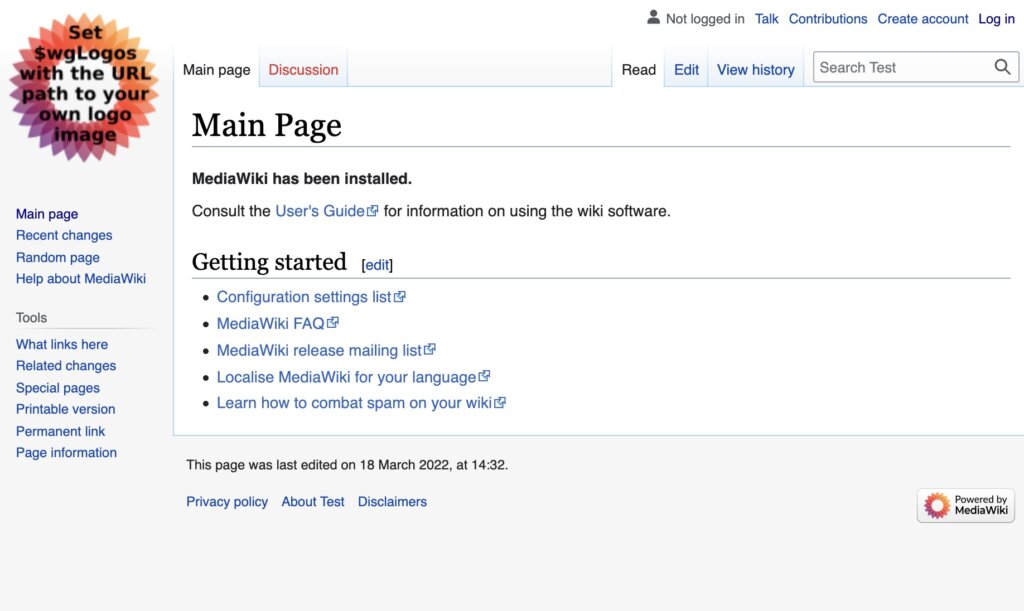Edit the Getting started section
This screenshot has height=611, width=1024.
pyautogui.click(x=377, y=265)
